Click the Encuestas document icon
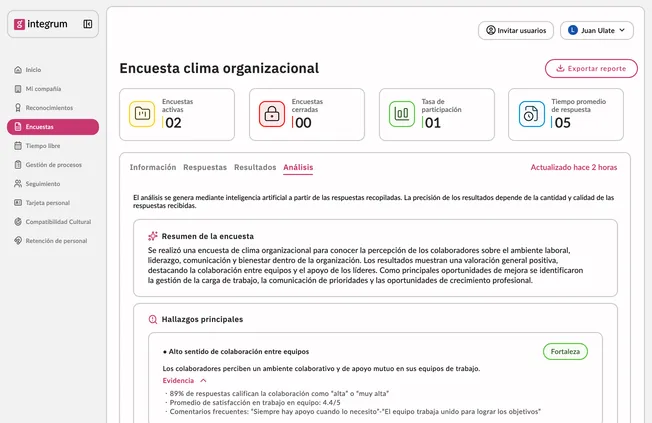Viewport: 652px width, 423px height. point(18,127)
